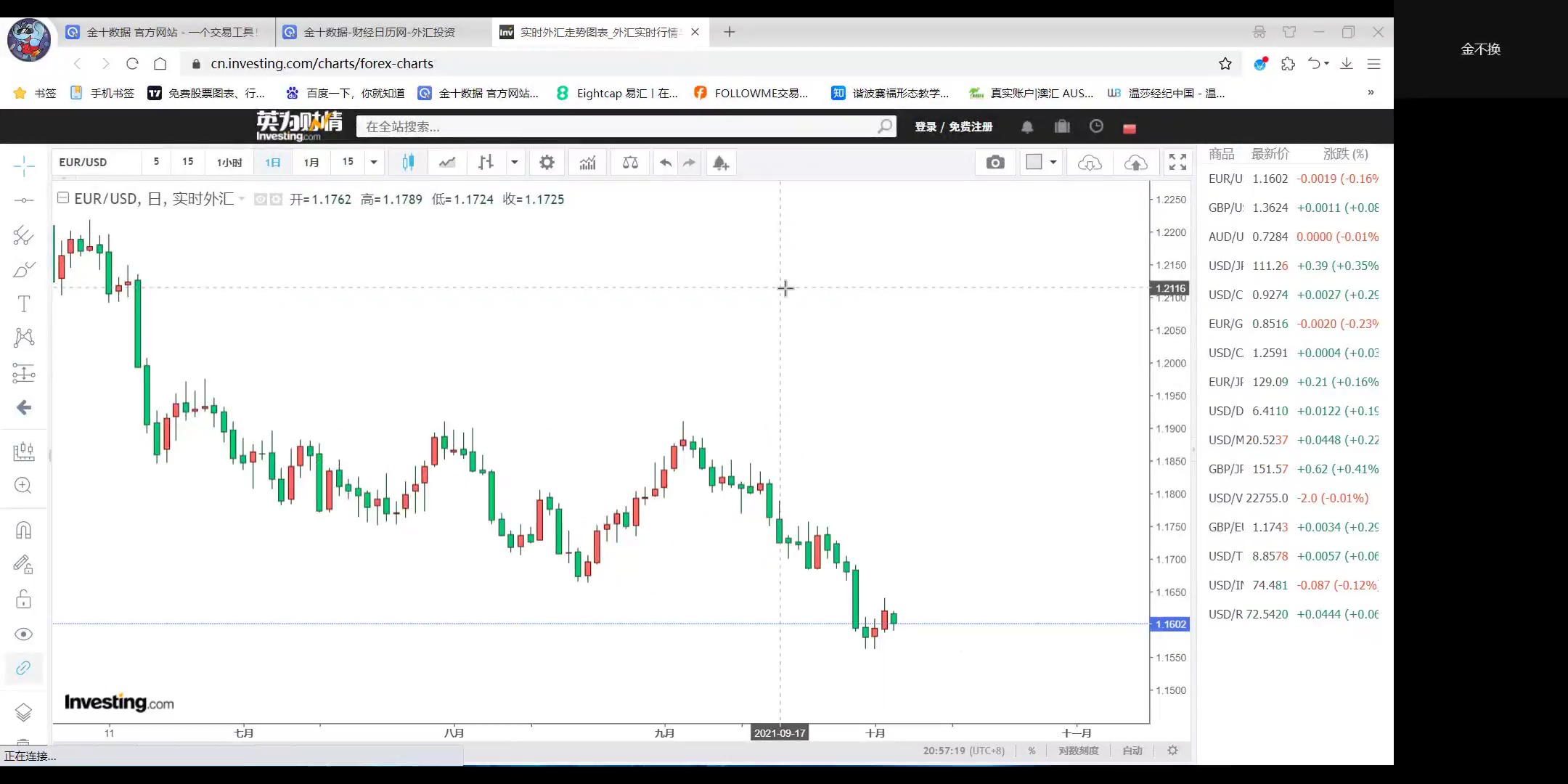Click the add alert bell icon
Image resolution: width=1568 pixels, height=784 pixels.
pyautogui.click(x=720, y=163)
